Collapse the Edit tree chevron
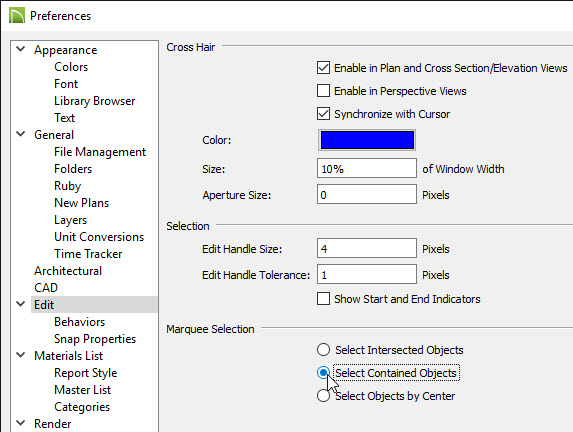This screenshot has width=573, height=432. [x=21, y=304]
